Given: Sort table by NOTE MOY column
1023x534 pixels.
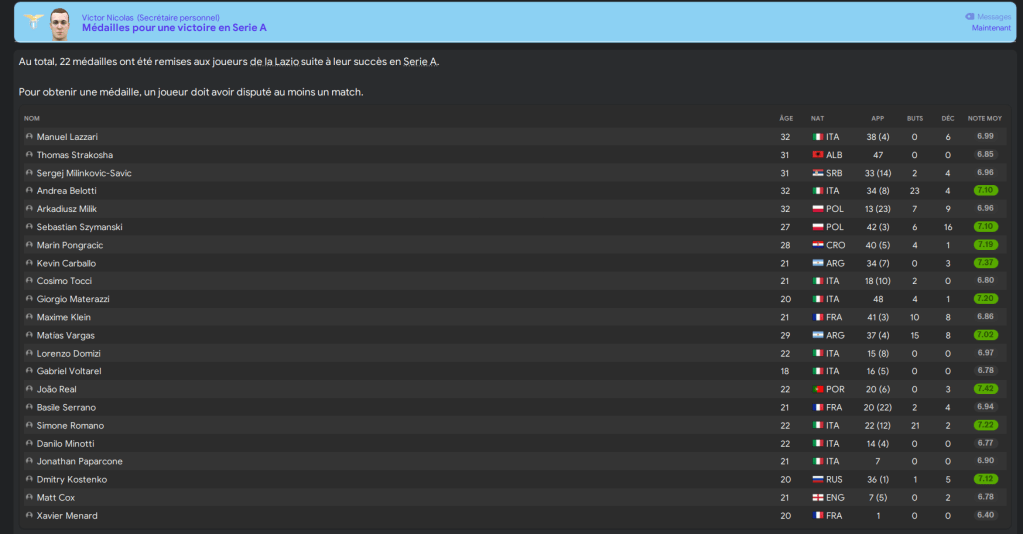Looking at the screenshot, I should (984, 118).
